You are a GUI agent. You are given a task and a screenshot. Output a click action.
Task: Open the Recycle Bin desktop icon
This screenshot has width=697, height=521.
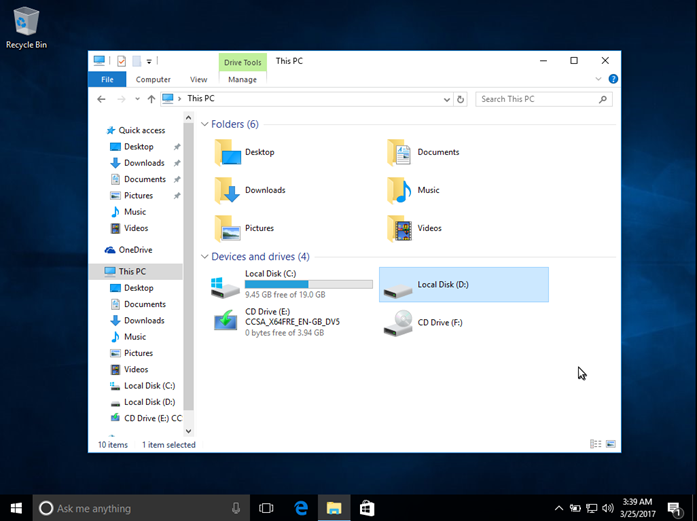click(26, 28)
